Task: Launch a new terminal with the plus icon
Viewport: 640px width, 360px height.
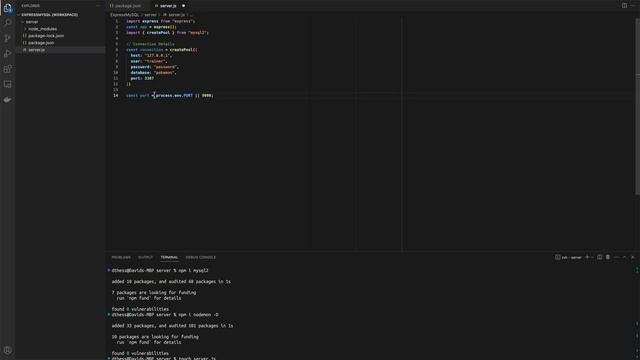Action: pyautogui.click(x=587, y=257)
